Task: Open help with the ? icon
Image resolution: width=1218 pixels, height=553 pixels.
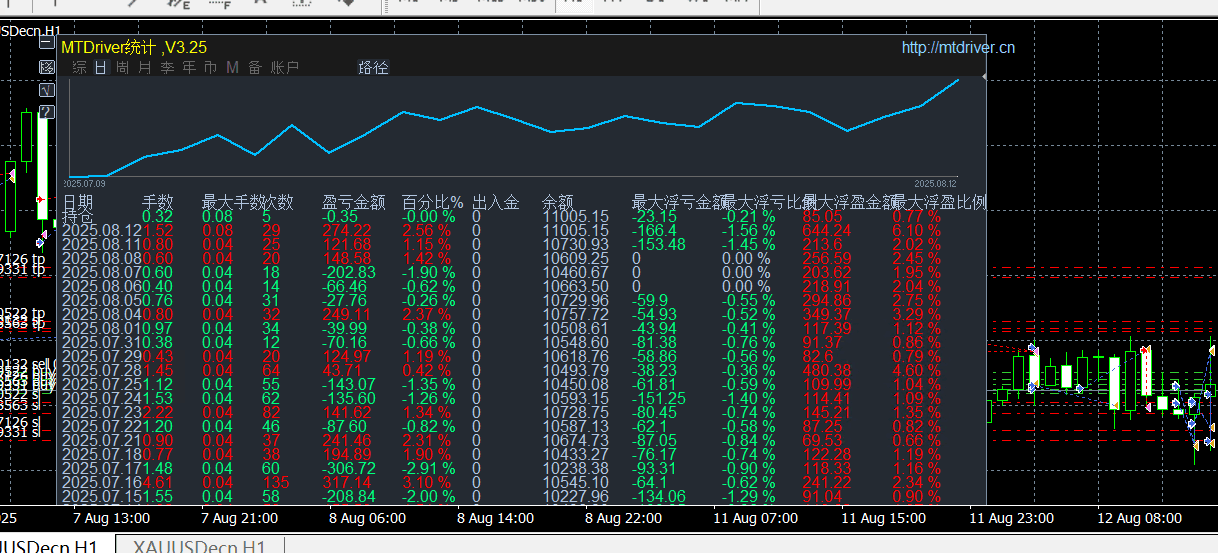Action: (46, 111)
